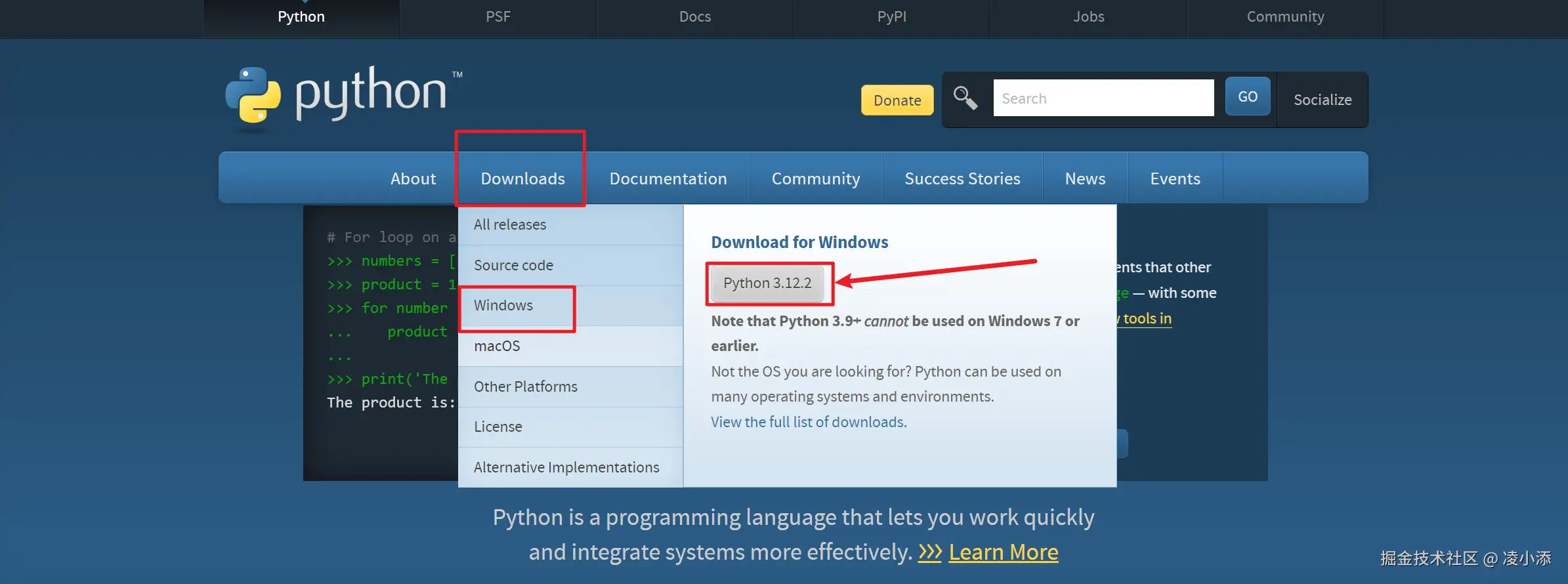Open the Downloads dropdown menu
Screen dimensions: 1568x584
(x=522, y=178)
